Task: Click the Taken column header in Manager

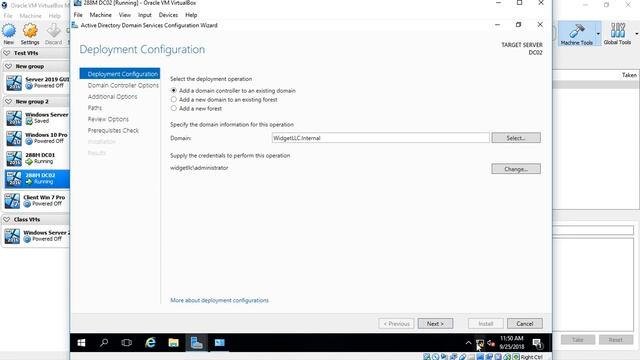Action: pos(629,75)
